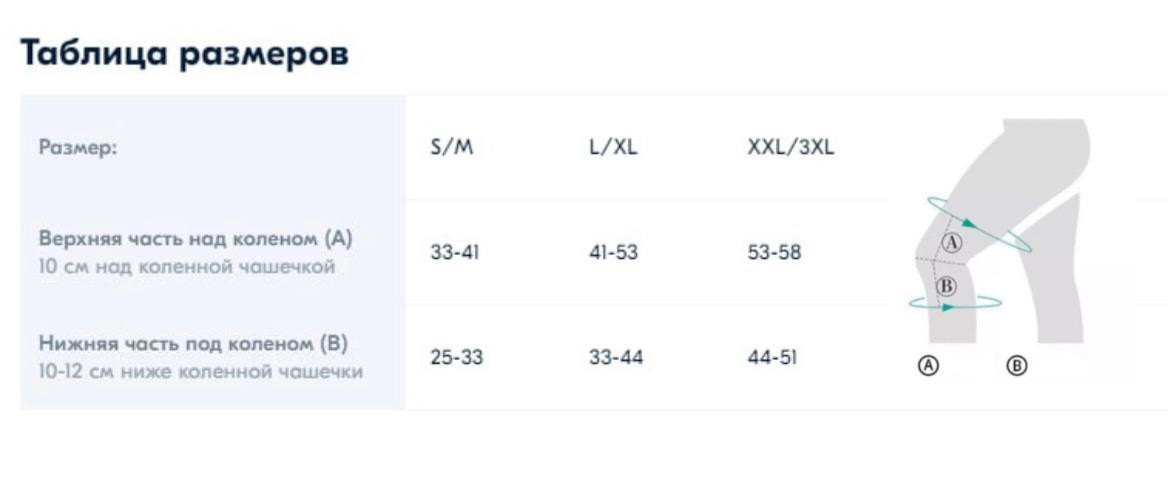Viewport: 1168px width, 501px height.
Task: Click the Верхняя часть над коленом (A) label
Action: 195,239
